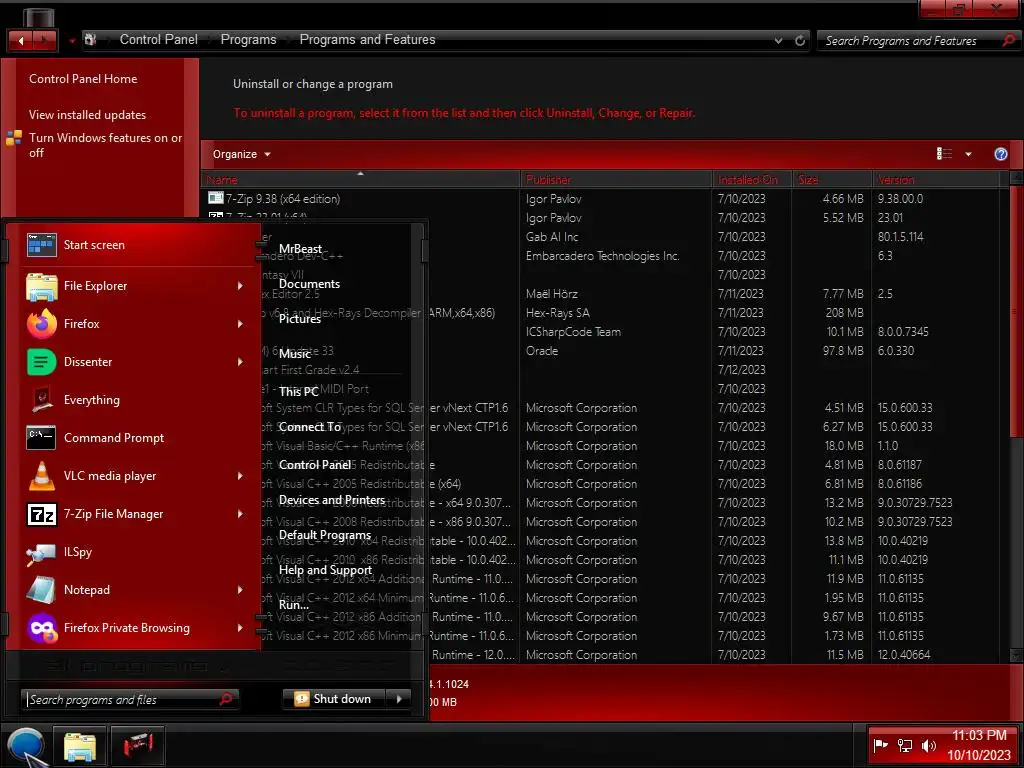
Task: Select Devices and Printers in Start menu
Action: pos(332,500)
